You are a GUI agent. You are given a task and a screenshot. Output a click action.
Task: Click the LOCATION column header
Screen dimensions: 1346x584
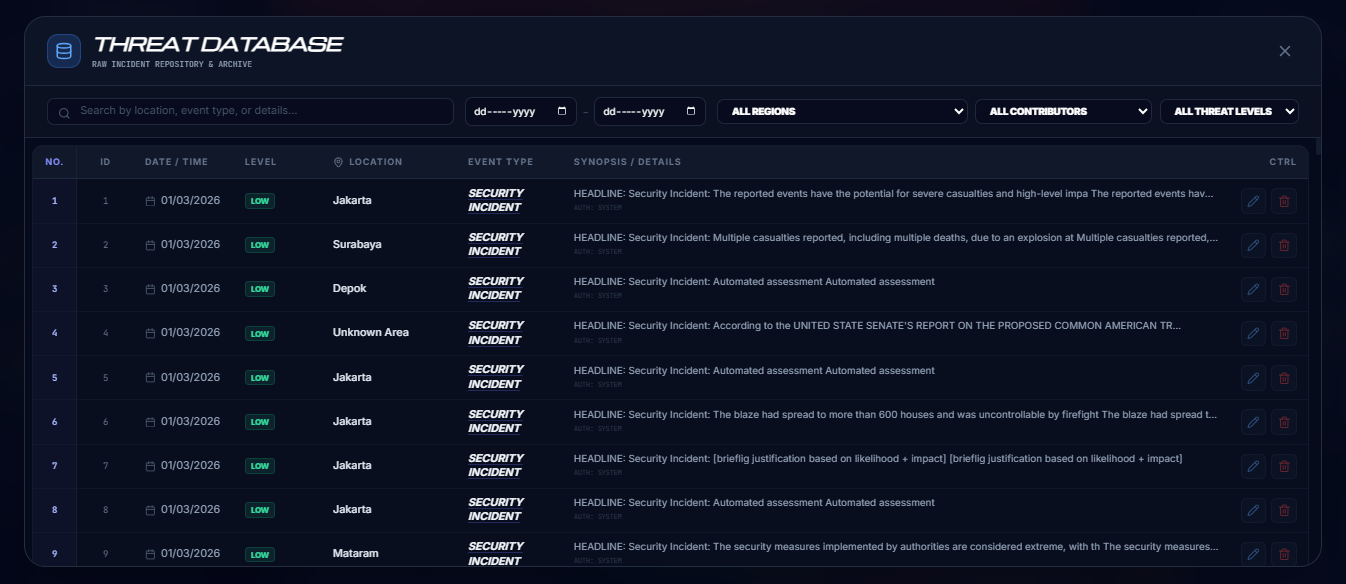(368, 162)
